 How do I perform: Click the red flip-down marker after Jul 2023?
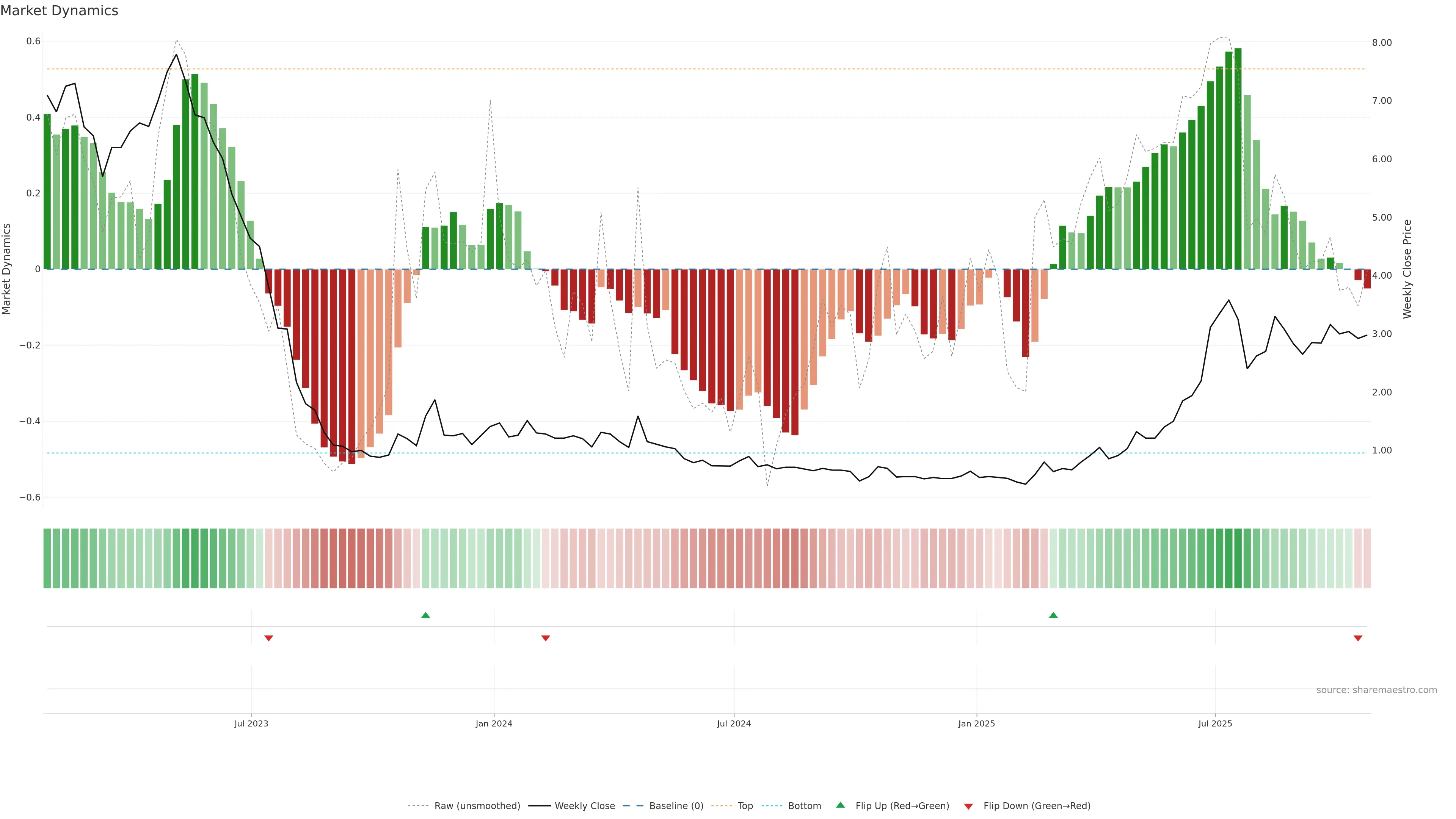pos(269,638)
